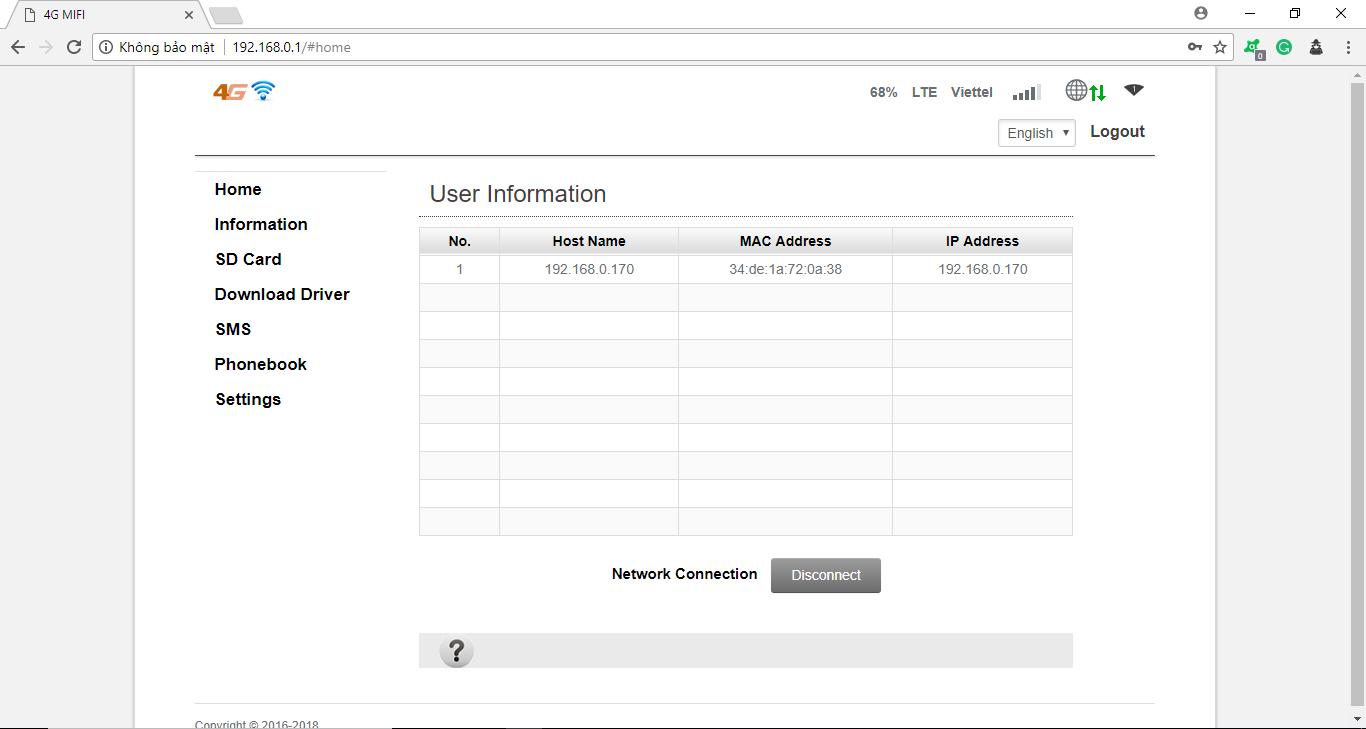This screenshot has width=1366, height=729.
Task: Close the 4G MIFI tab
Action: 189,15
